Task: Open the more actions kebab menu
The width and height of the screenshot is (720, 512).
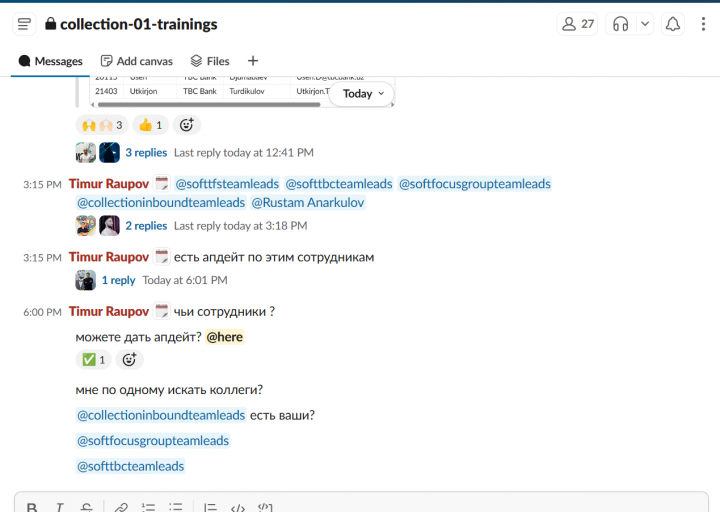Action: [x=703, y=24]
